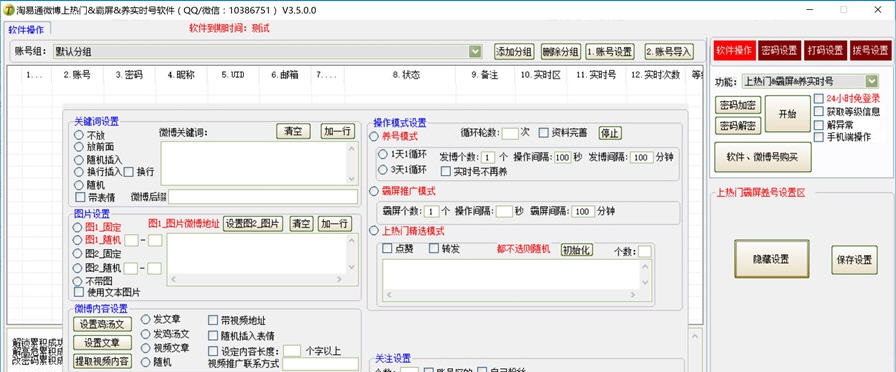
Task: Click the 密码加密 button
Action: pyautogui.click(x=738, y=105)
